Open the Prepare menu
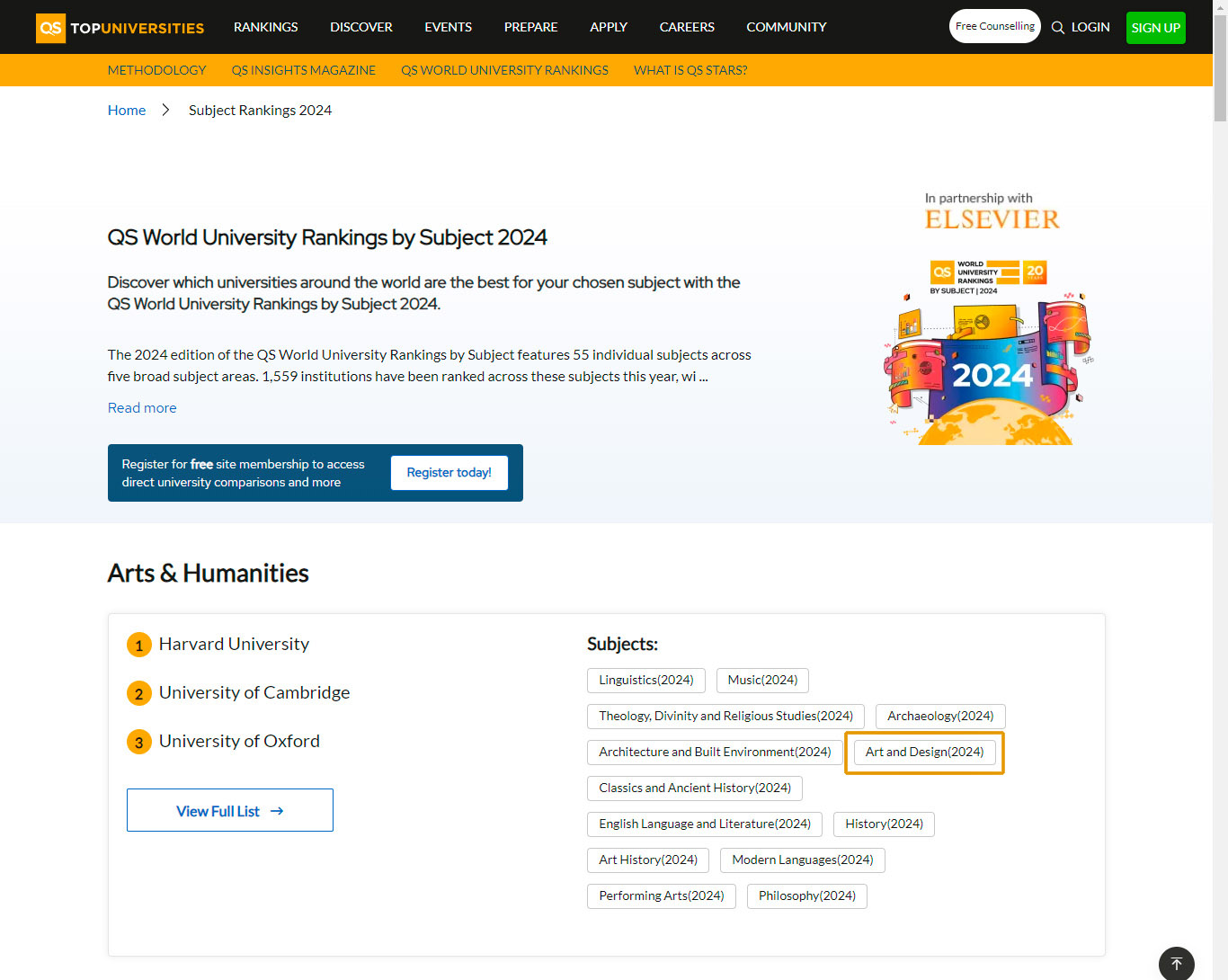 point(530,27)
